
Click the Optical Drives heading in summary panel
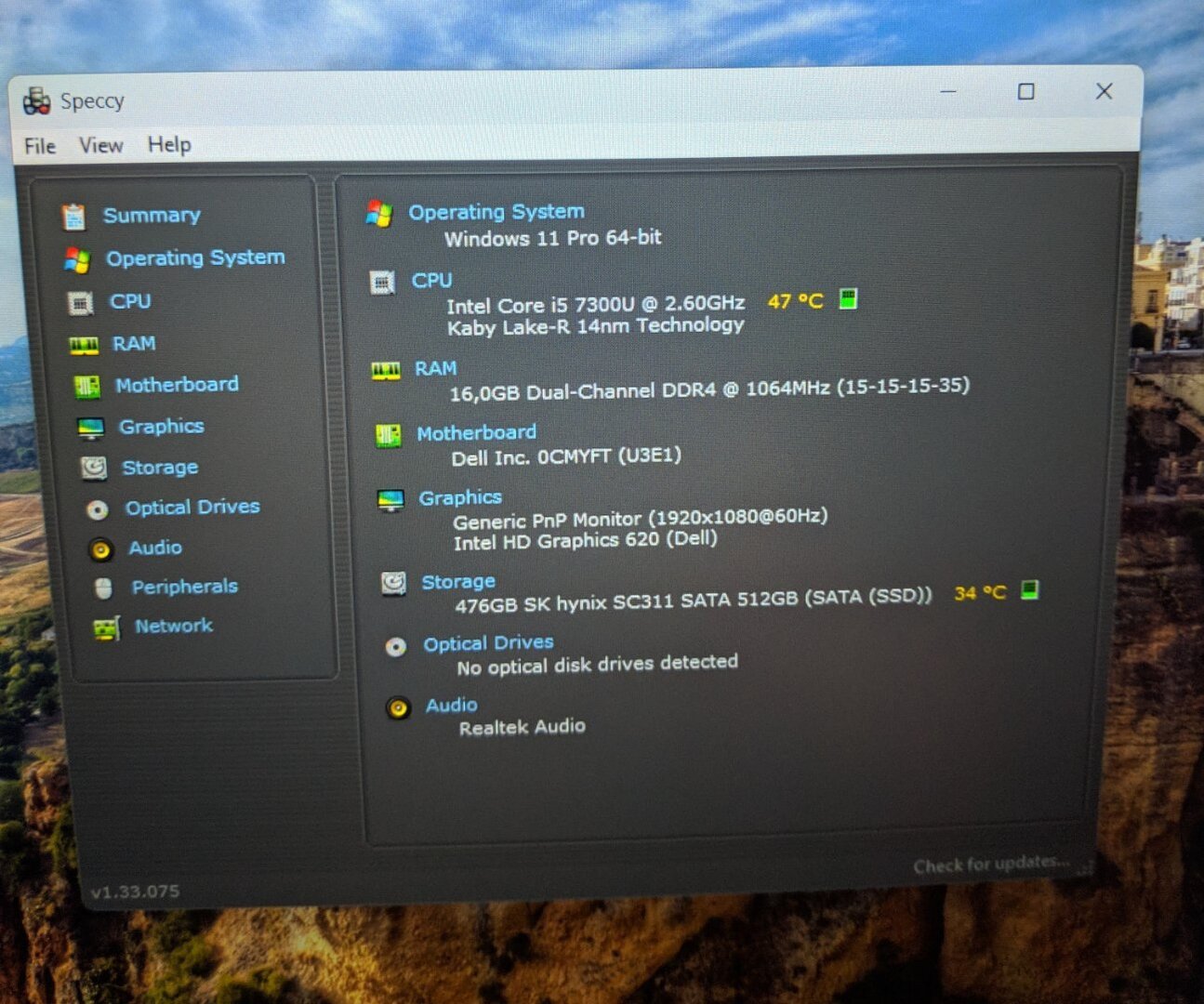pos(488,643)
